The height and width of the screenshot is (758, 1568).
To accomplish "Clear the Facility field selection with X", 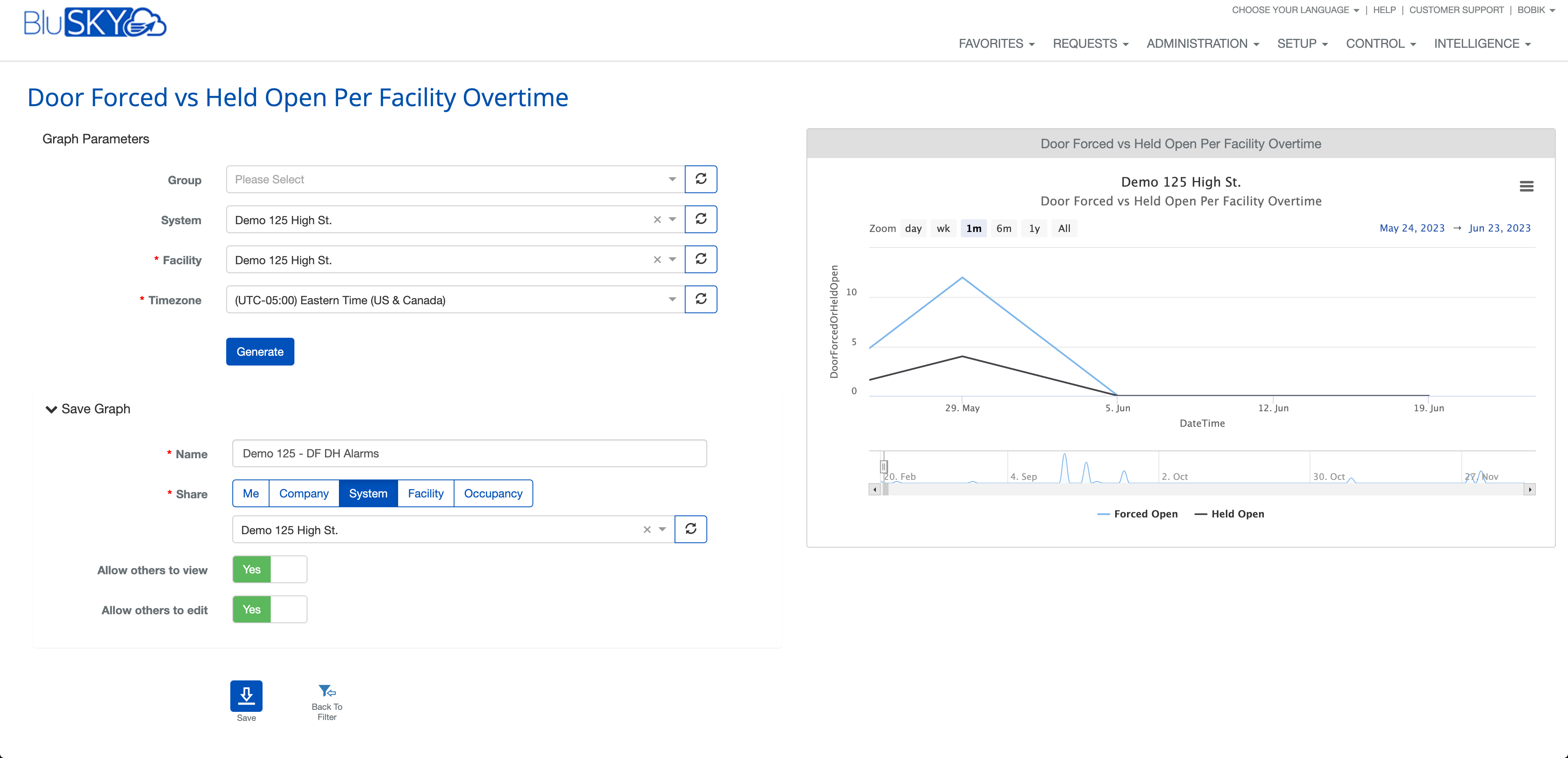I will pos(657,260).
